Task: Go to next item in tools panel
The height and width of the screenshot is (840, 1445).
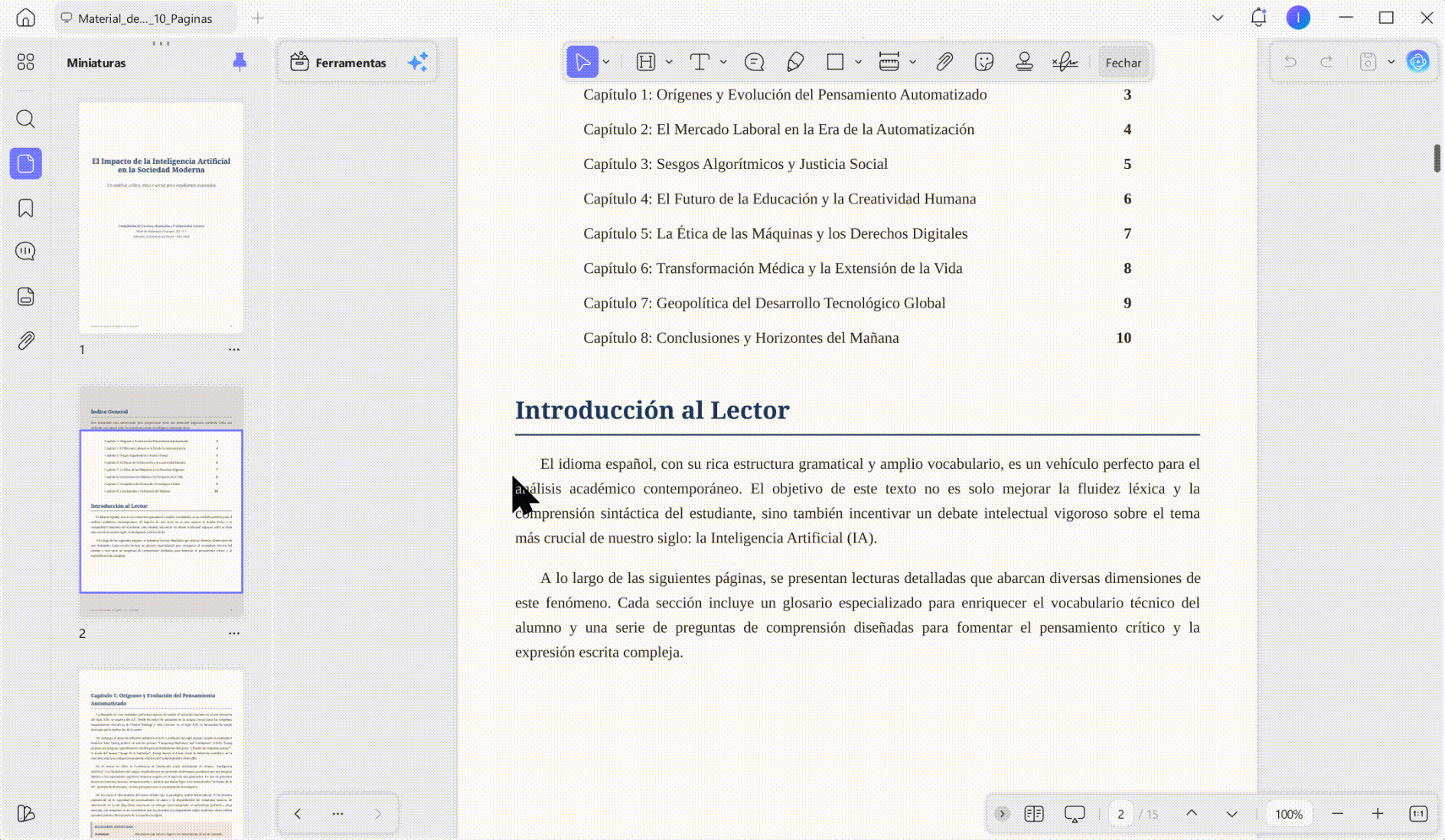Action: pos(378,814)
